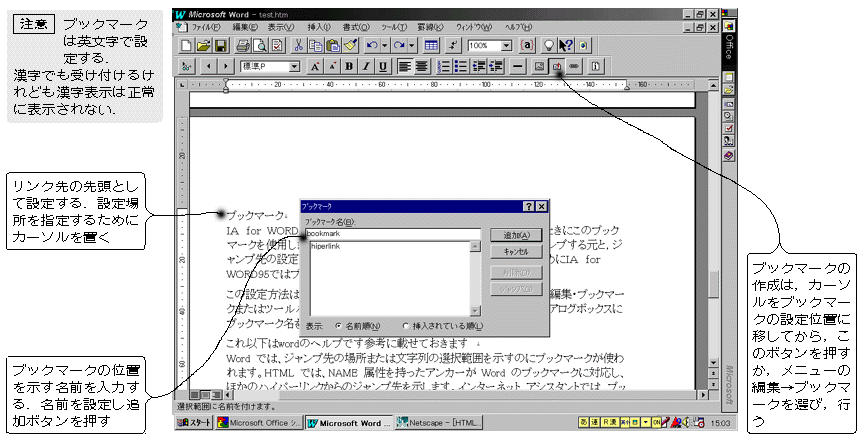Click the decrease indent icon
Screen dimensions: 865x441
point(478,67)
